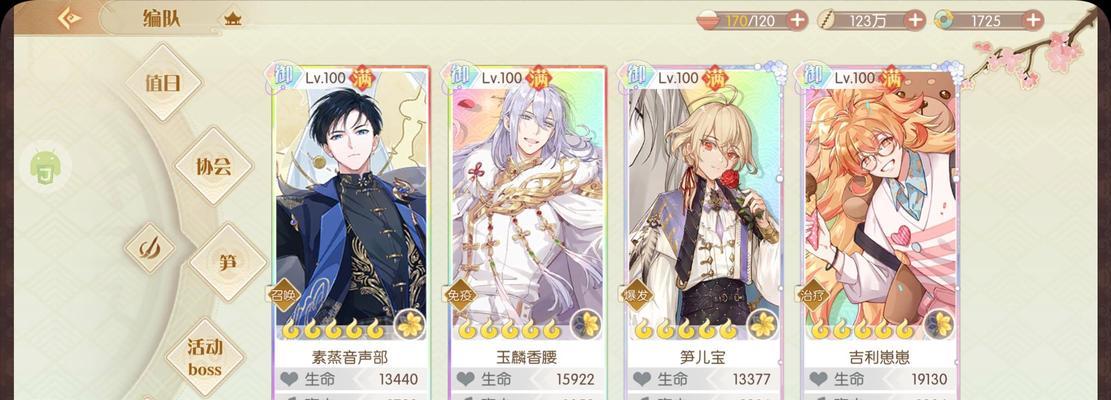Click the 治疗 tag on 吉利崽崽
The width and height of the screenshot is (1111, 400).
(x=813, y=296)
